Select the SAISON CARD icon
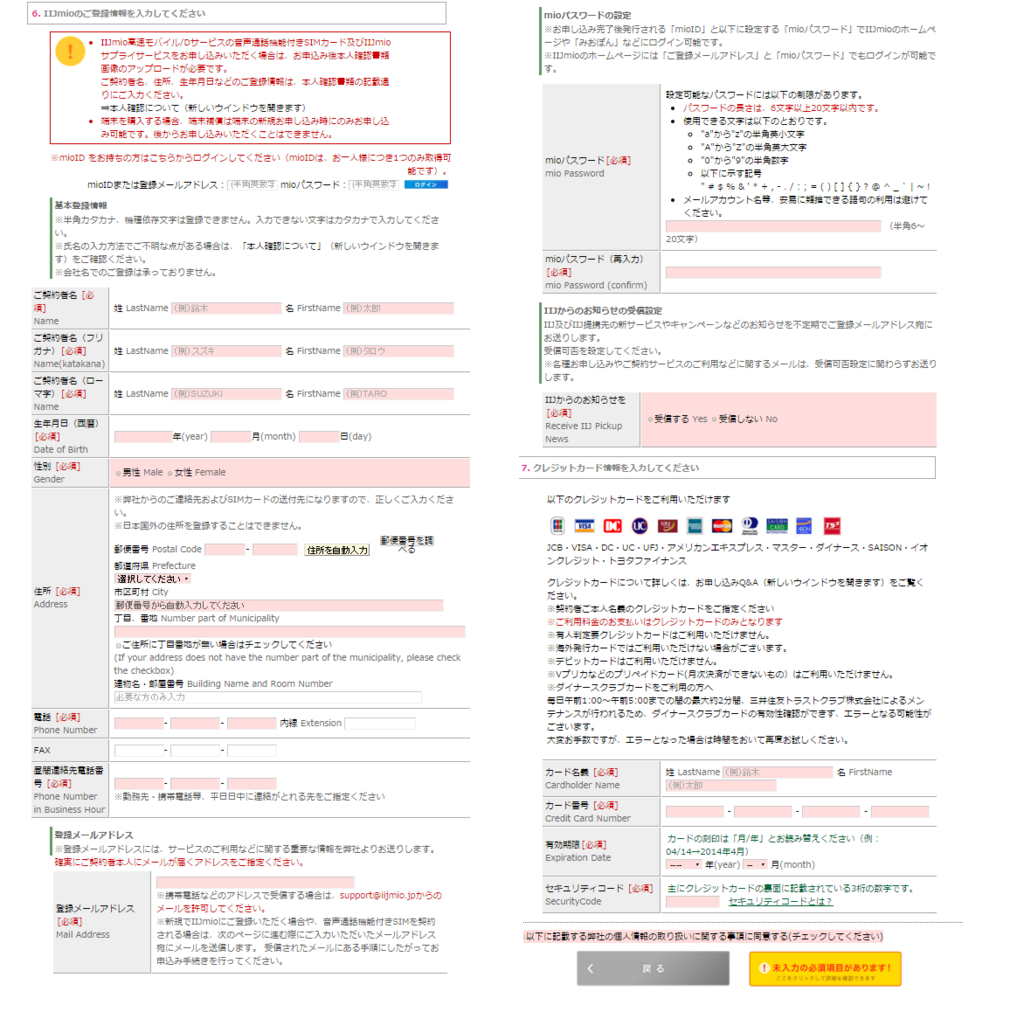The image size is (1024, 1019). [x=777, y=525]
